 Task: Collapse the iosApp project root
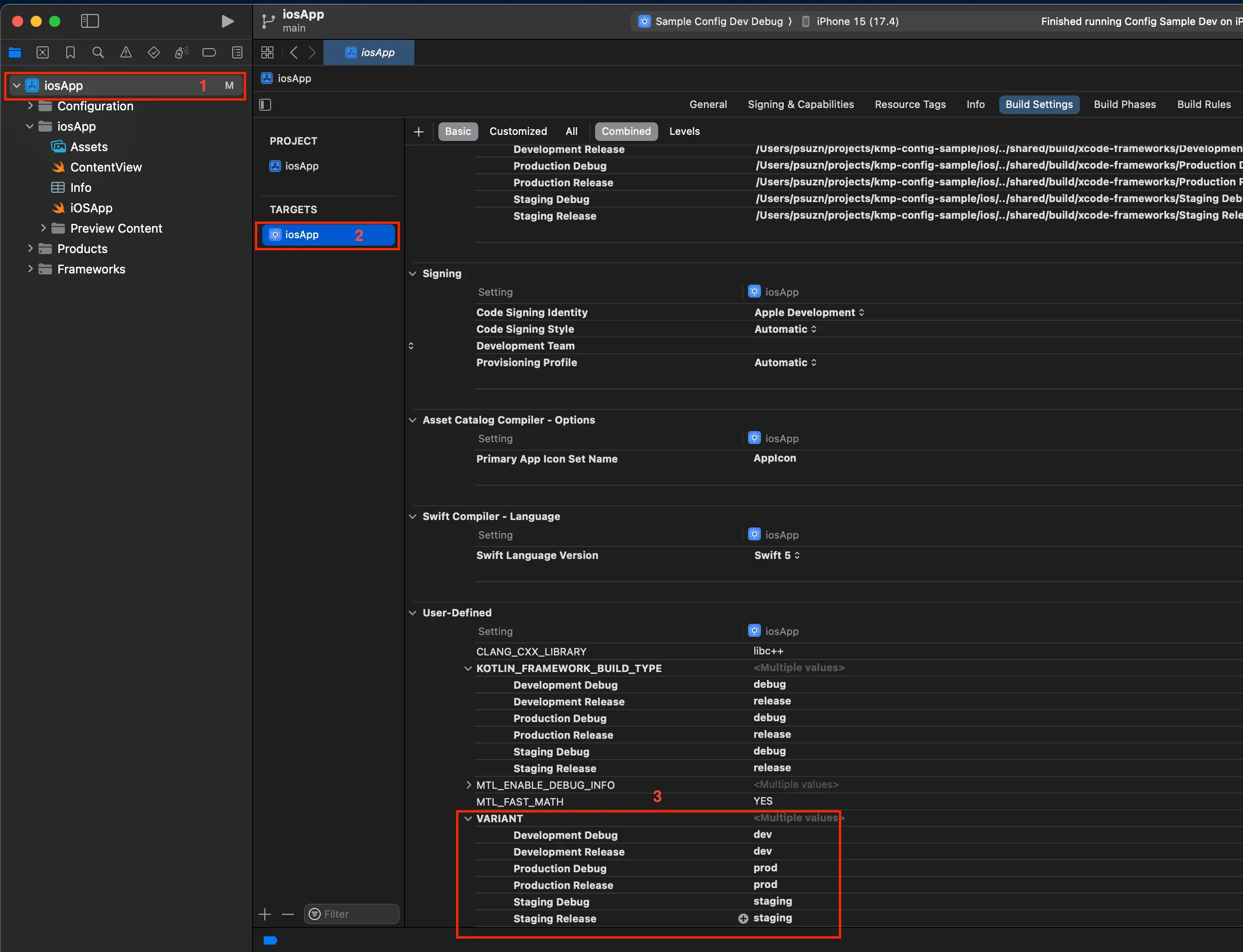point(17,86)
